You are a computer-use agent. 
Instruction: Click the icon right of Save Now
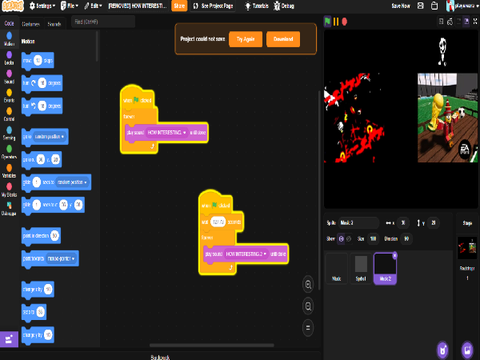(421, 6)
